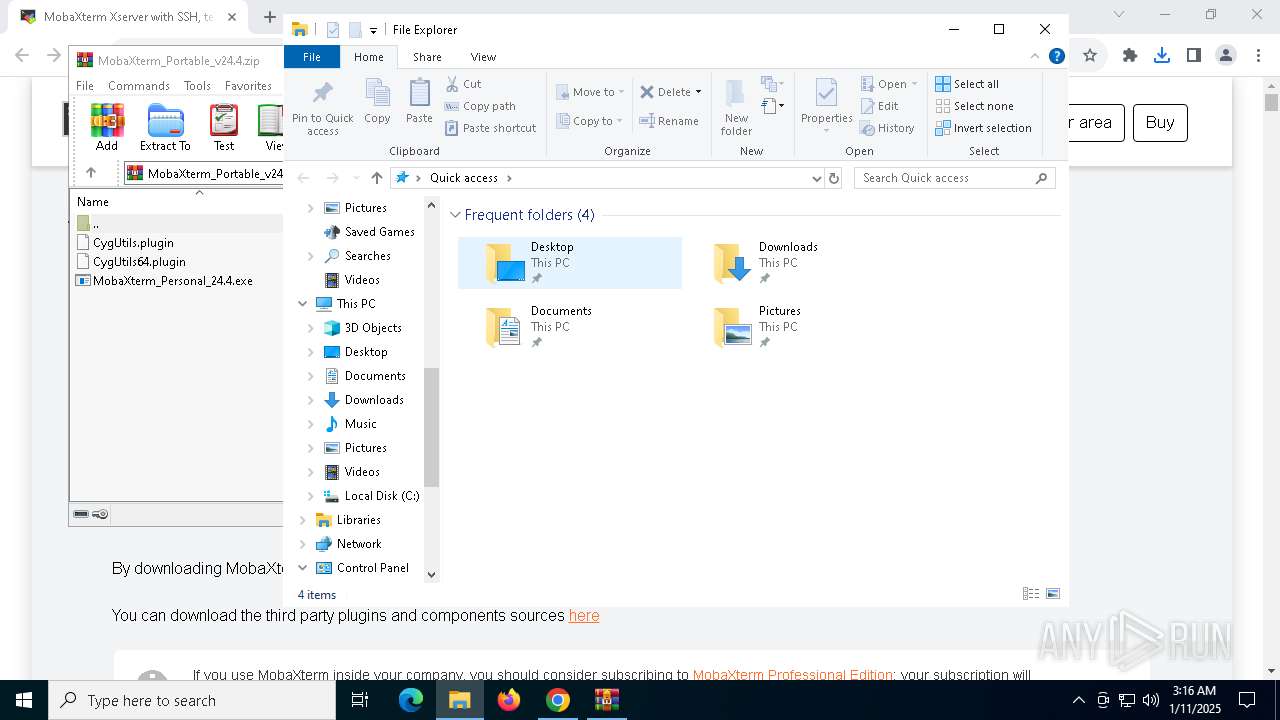
Task: Click Edit in Open group
Action: 879,106
